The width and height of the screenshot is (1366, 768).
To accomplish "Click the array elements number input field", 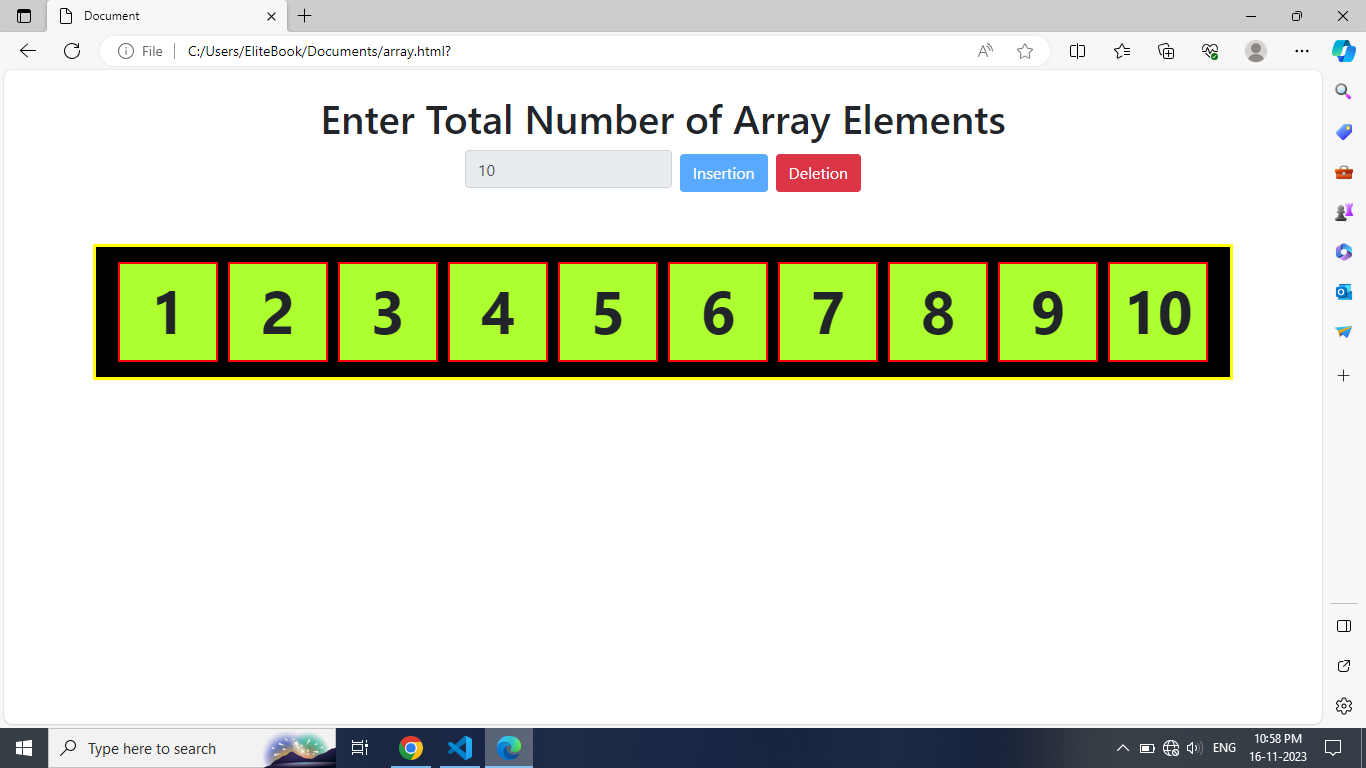I will [x=567, y=169].
